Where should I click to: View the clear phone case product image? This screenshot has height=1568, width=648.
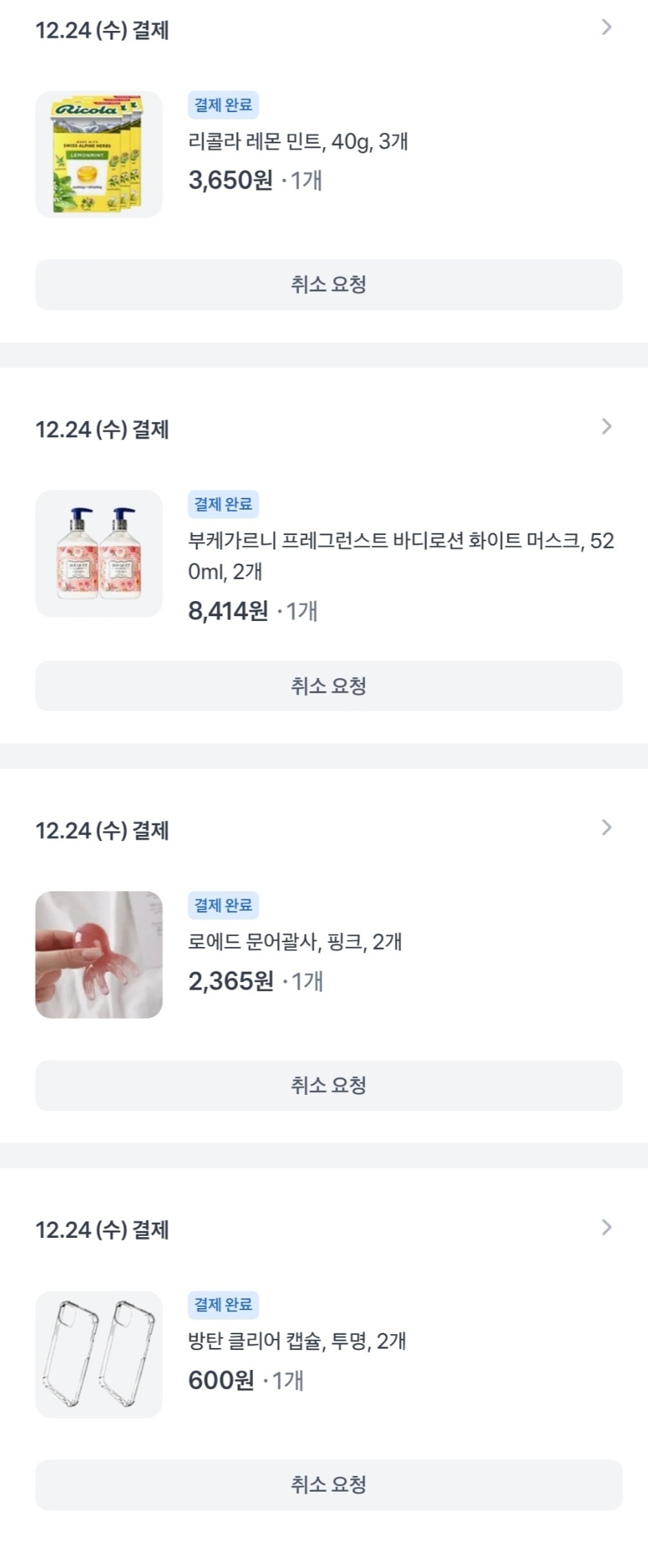pos(99,1354)
